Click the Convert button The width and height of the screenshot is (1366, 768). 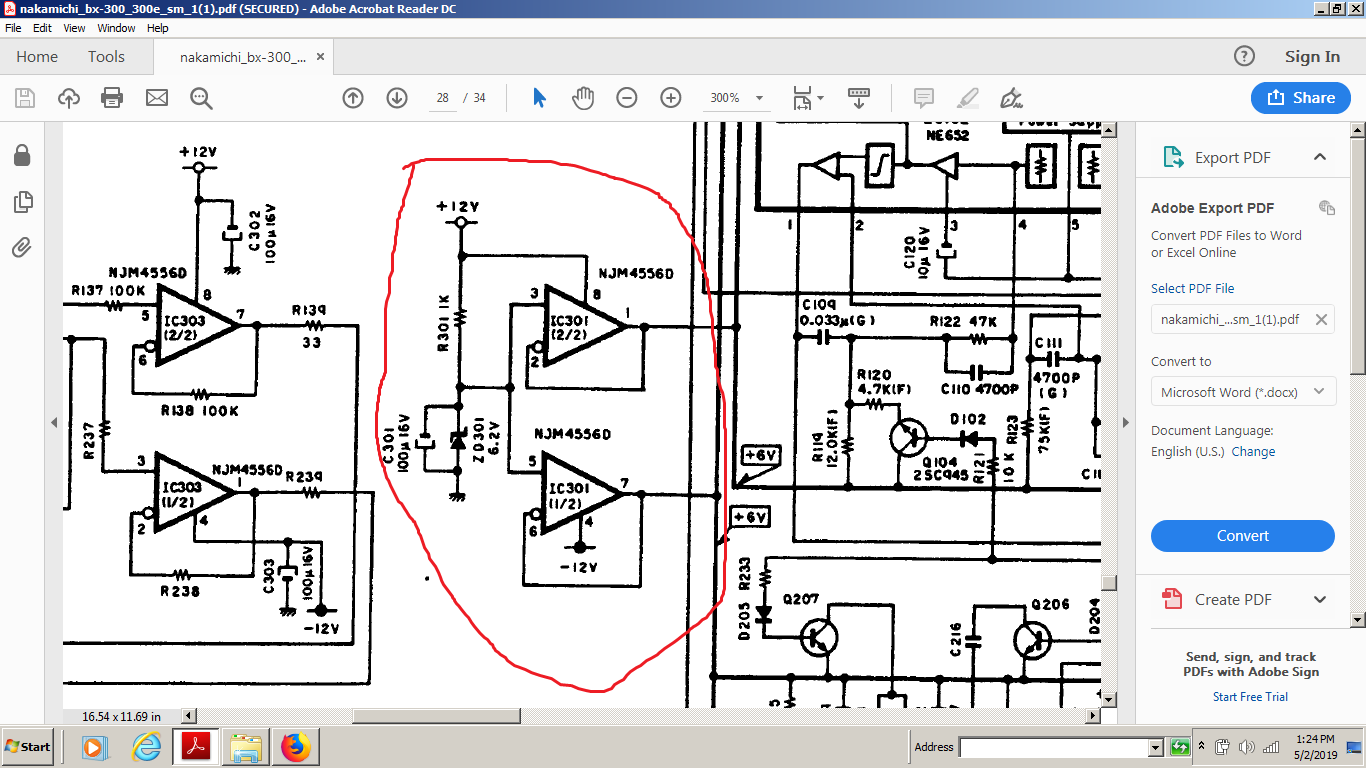(x=1243, y=536)
